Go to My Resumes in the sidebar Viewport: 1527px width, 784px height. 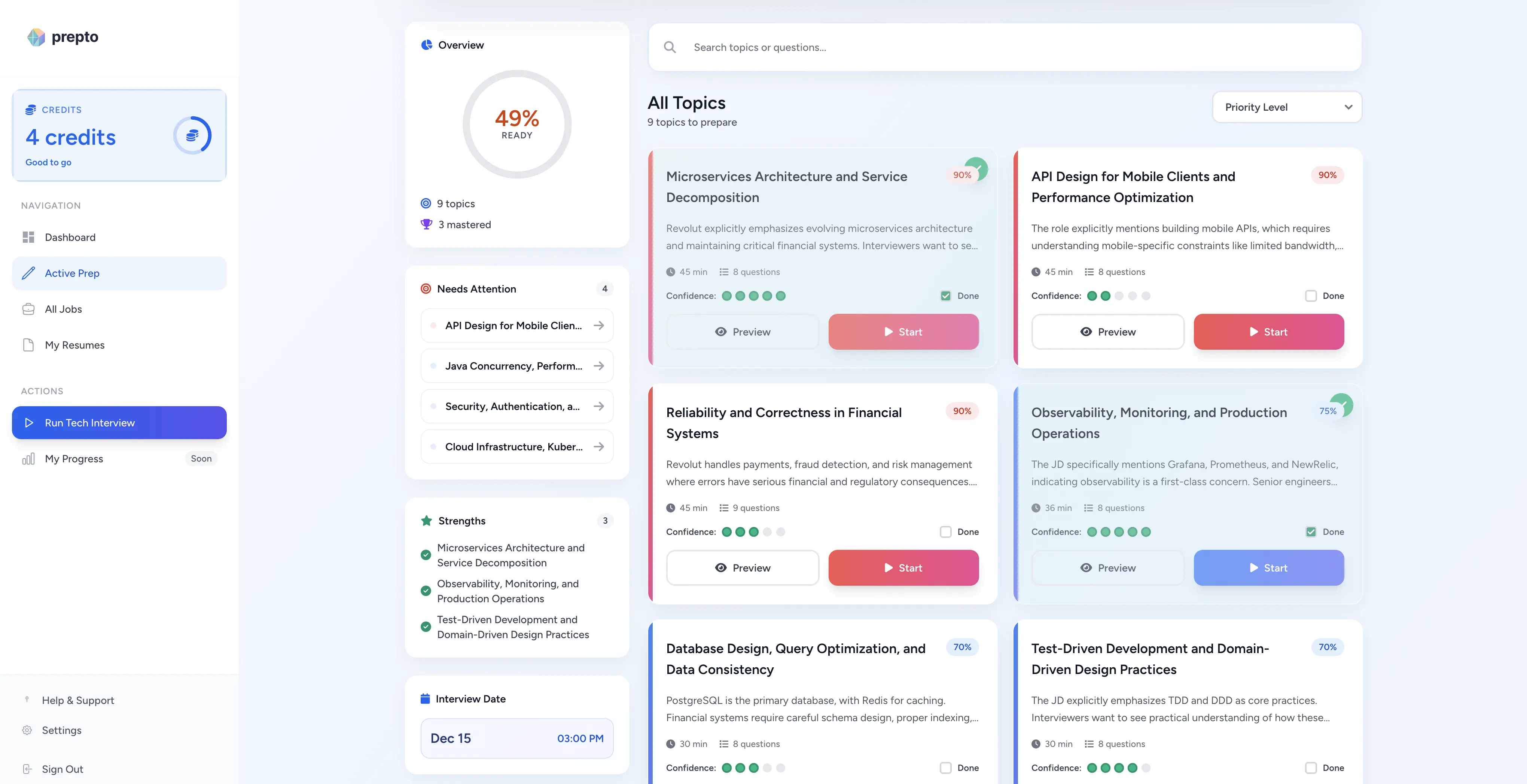pos(75,345)
